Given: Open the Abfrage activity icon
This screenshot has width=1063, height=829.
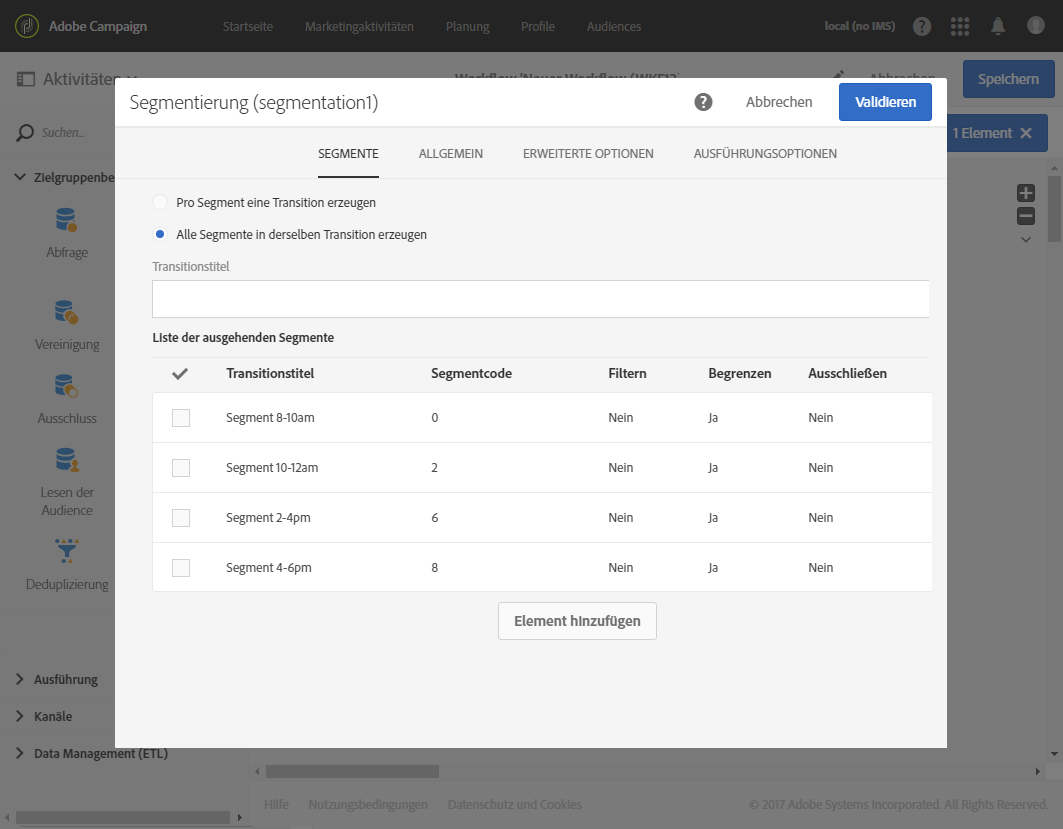Looking at the screenshot, I should click(67, 220).
